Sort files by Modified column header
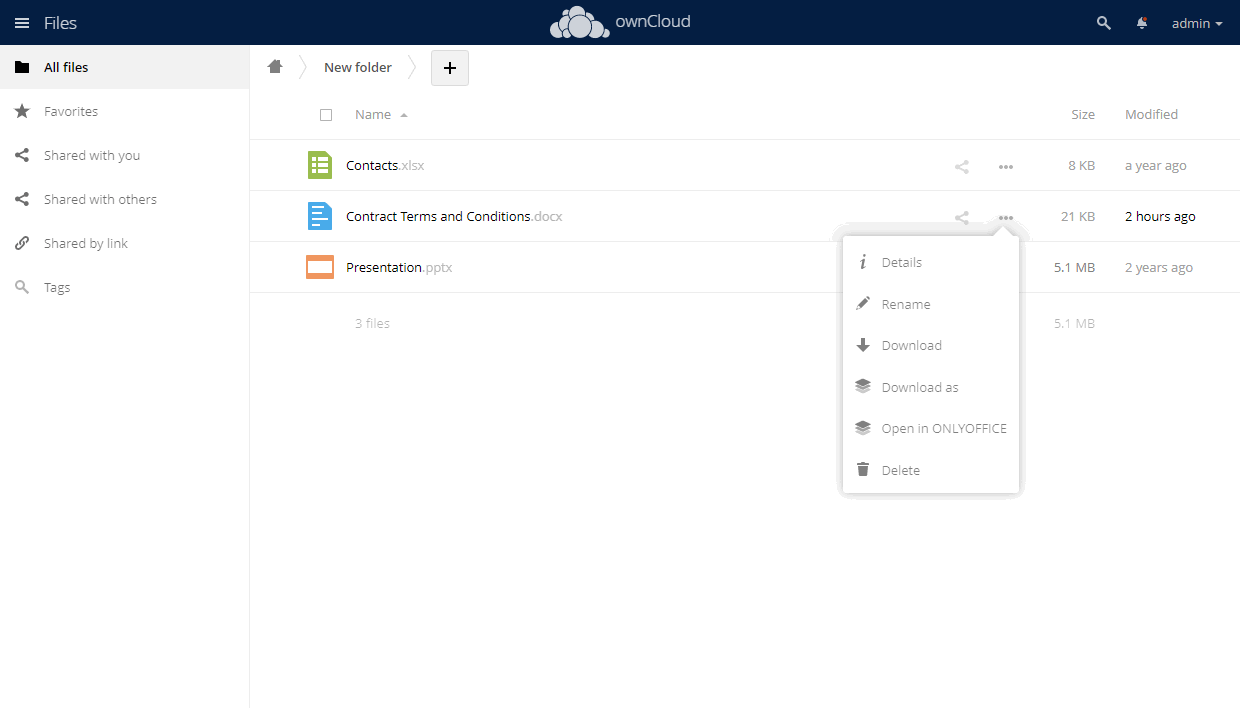 pyautogui.click(x=1151, y=115)
